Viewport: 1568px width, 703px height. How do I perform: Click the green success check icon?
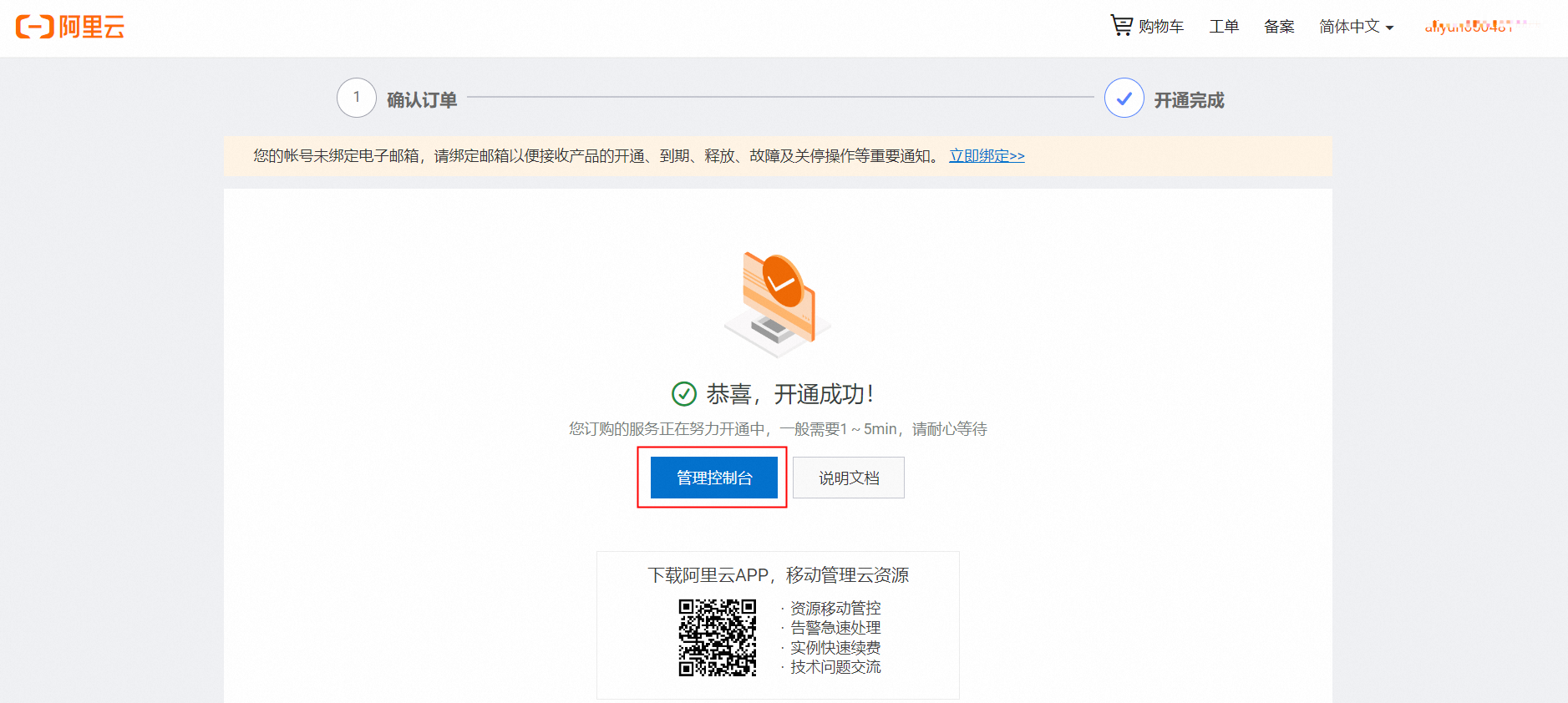(684, 393)
